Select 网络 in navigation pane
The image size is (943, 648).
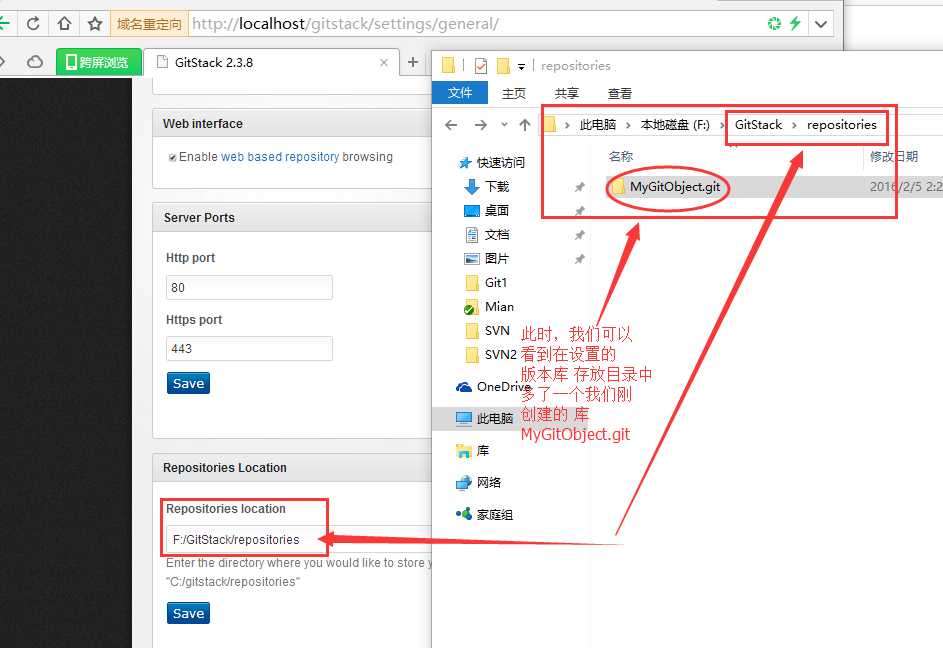[x=488, y=483]
